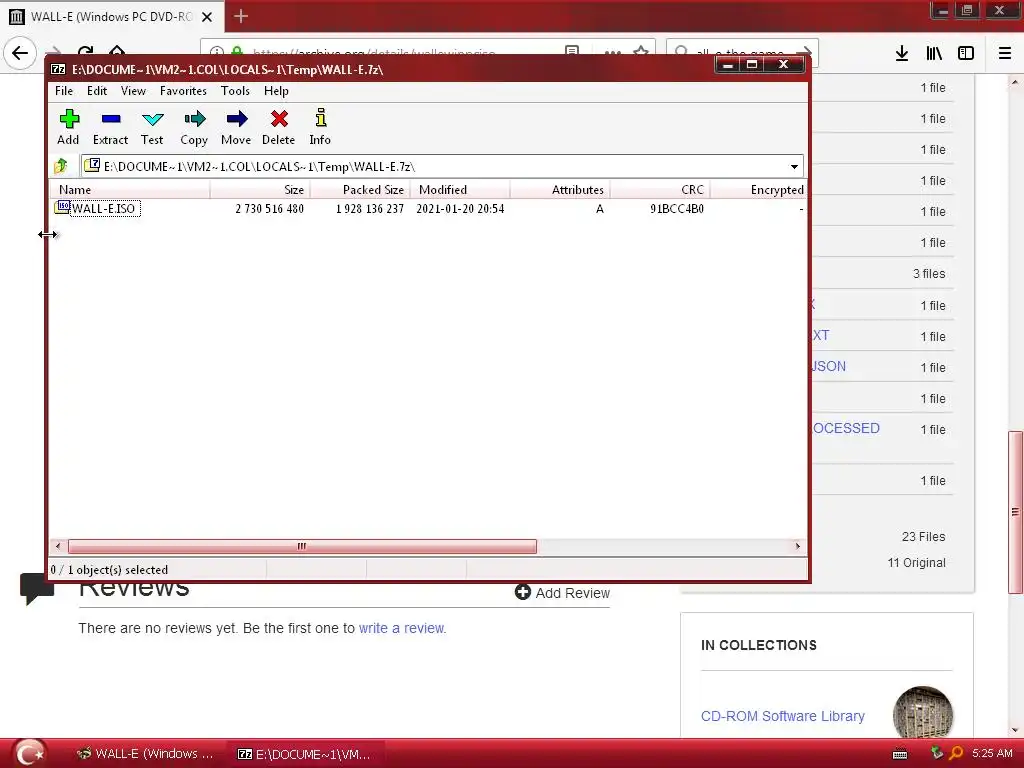Go up one folder level in 7-Zip

tap(61, 166)
